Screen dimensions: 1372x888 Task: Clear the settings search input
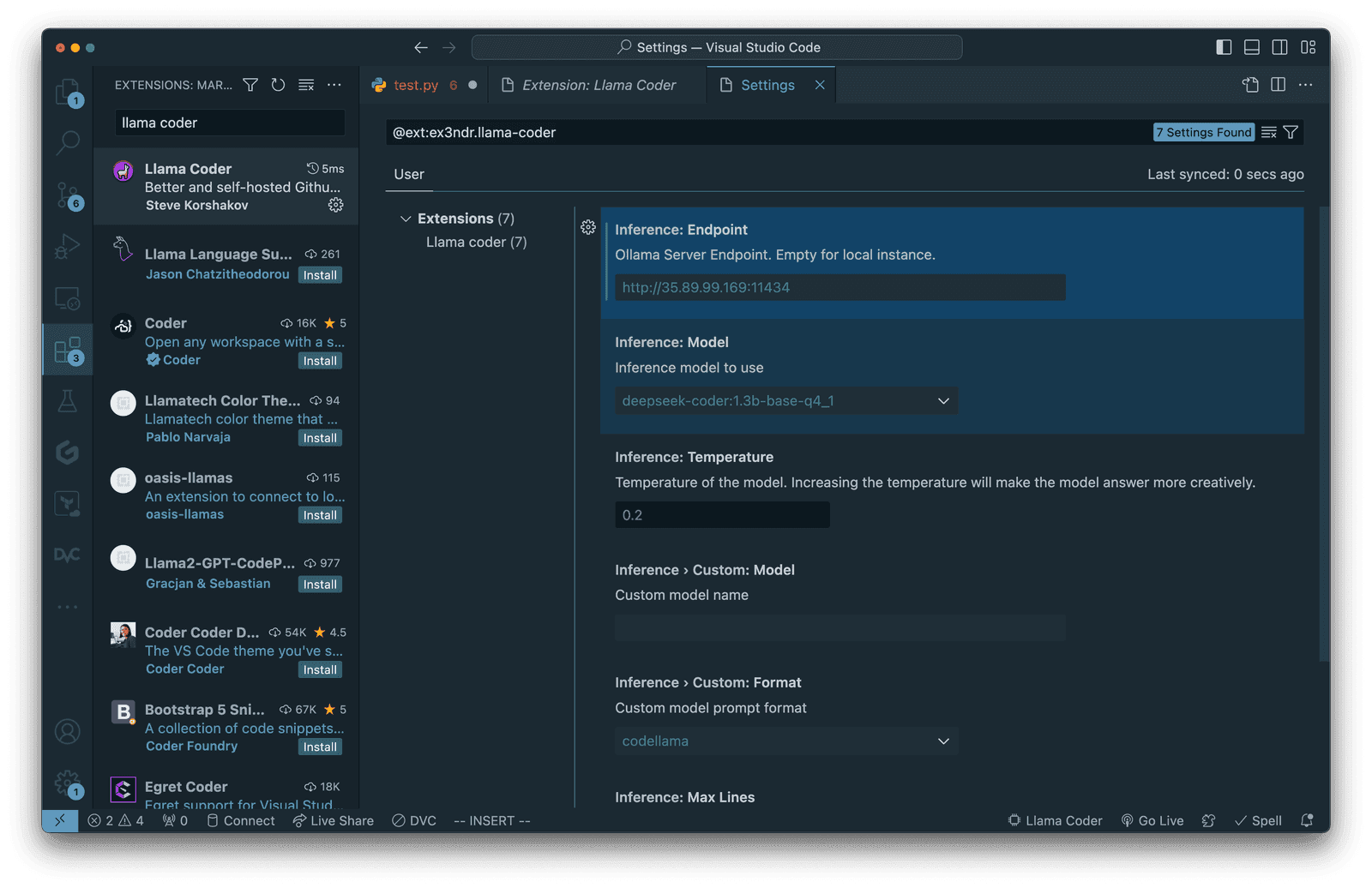point(1269,132)
